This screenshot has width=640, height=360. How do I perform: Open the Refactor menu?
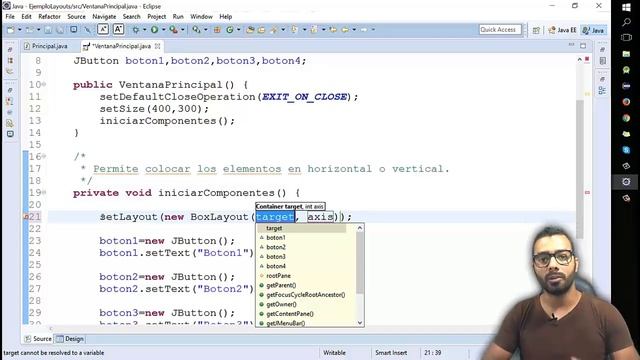pyautogui.click(x=49, y=17)
